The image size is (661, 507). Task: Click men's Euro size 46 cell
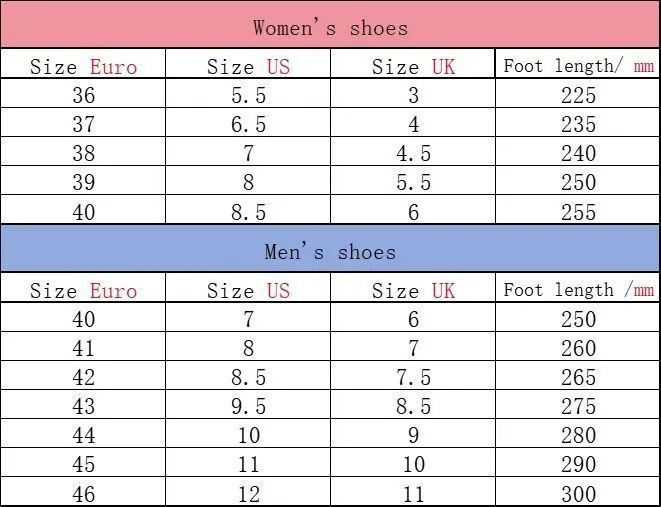pos(83,492)
